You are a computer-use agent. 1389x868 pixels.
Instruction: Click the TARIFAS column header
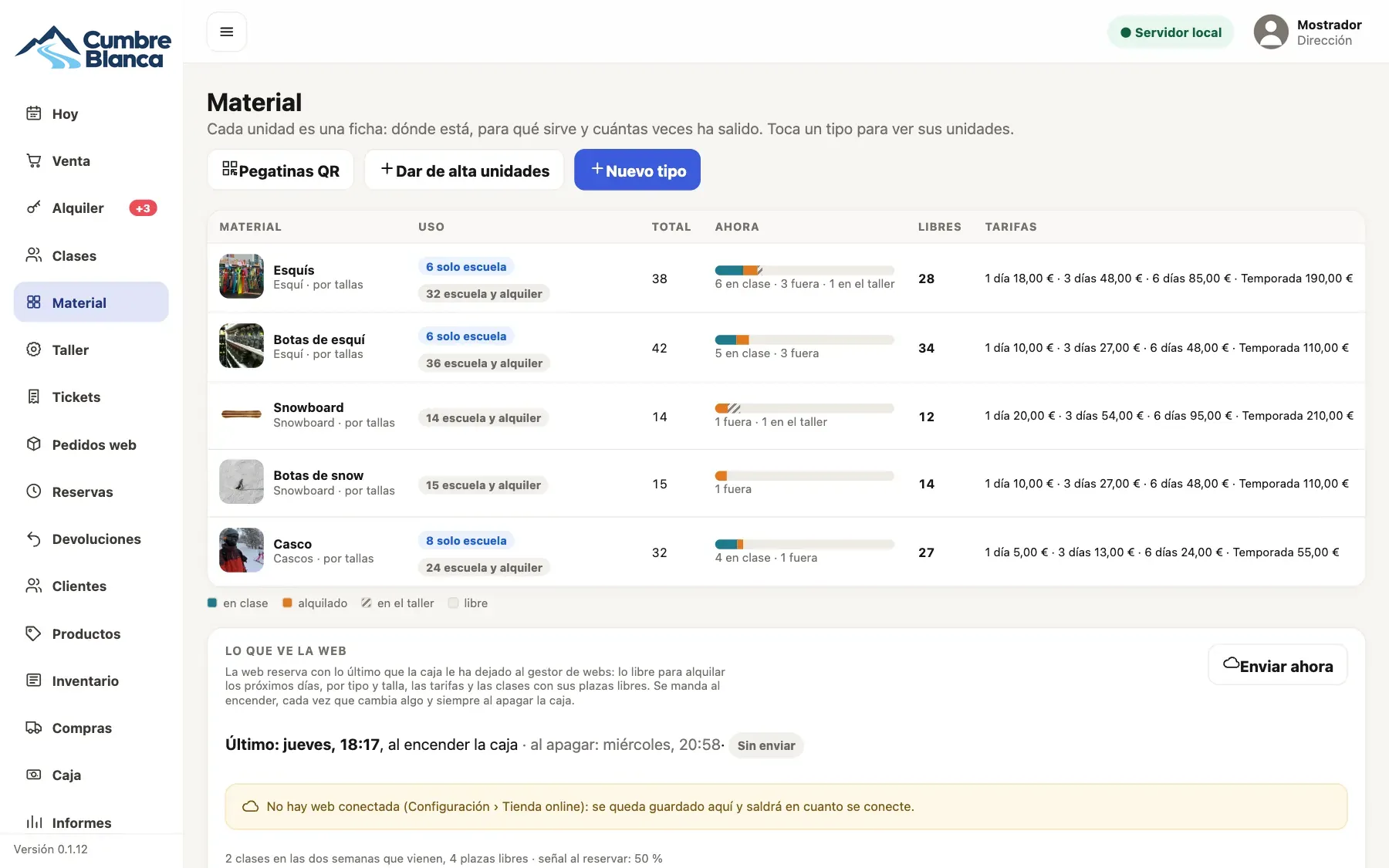1011,227
